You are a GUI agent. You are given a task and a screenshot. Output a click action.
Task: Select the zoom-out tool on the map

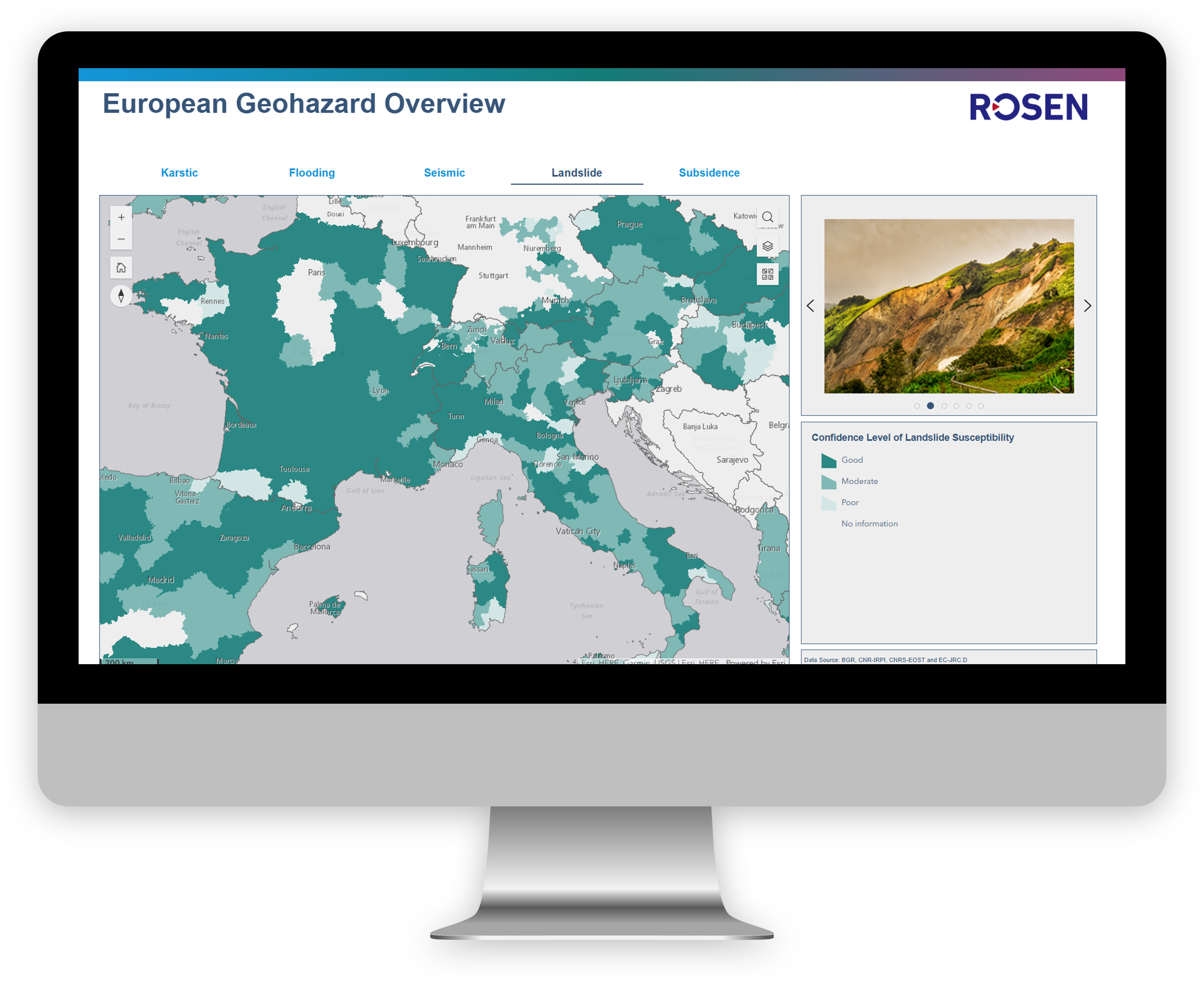tap(121, 239)
